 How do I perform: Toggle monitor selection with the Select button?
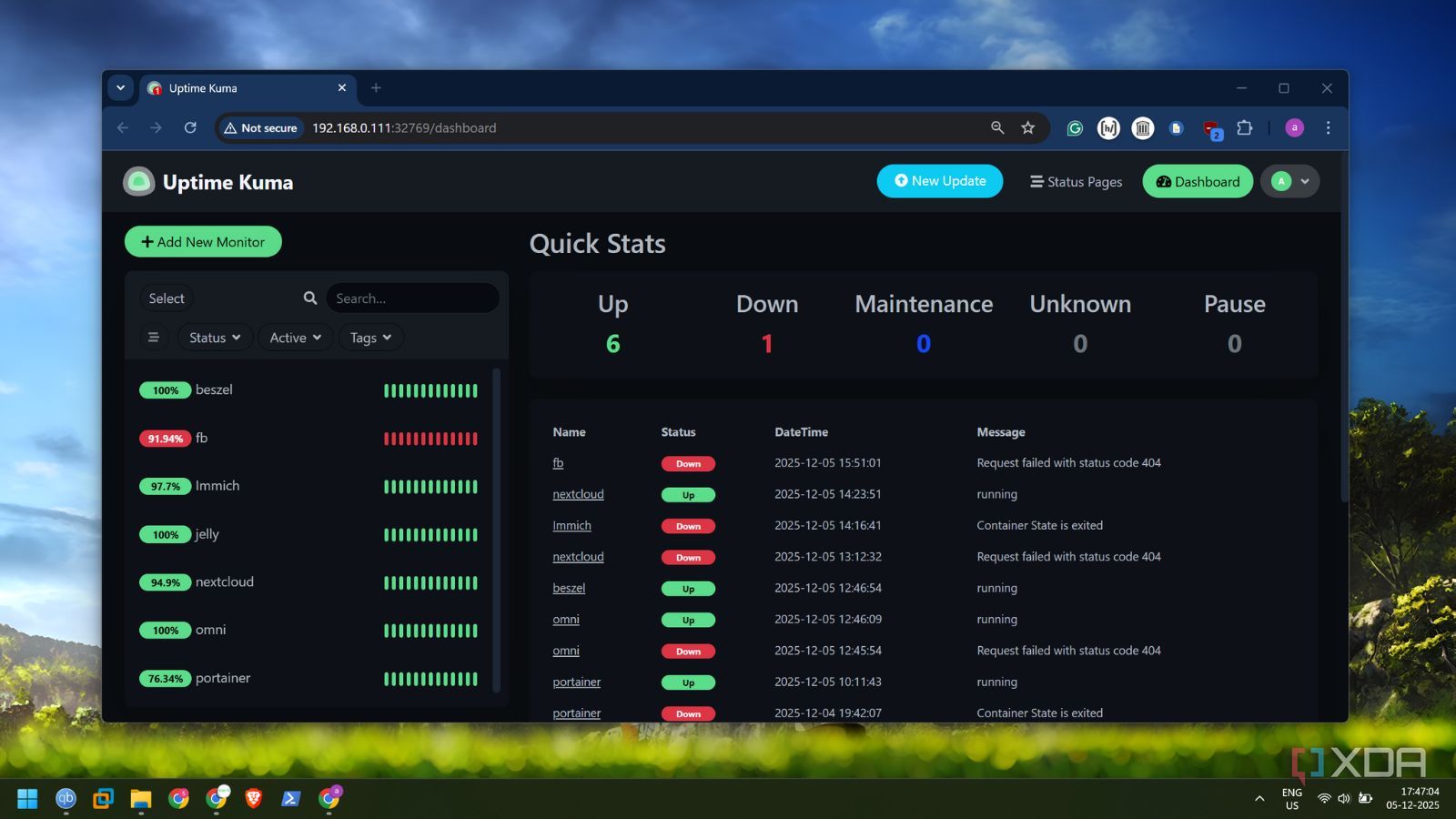pos(166,298)
